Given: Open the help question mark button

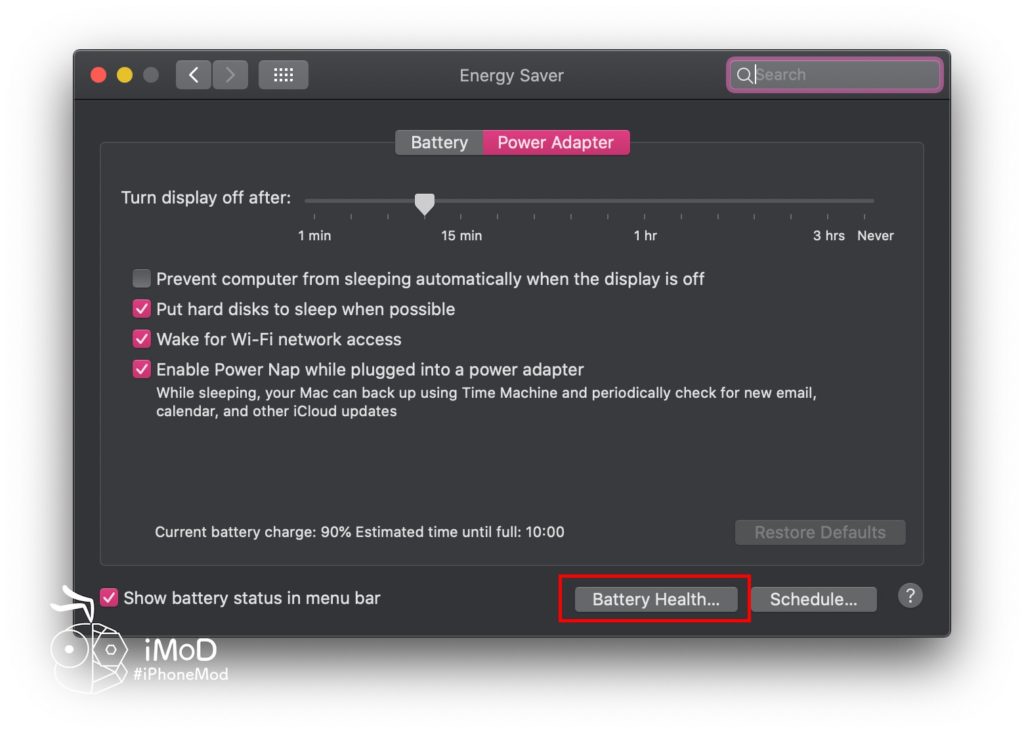Looking at the screenshot, I should 909,596.
